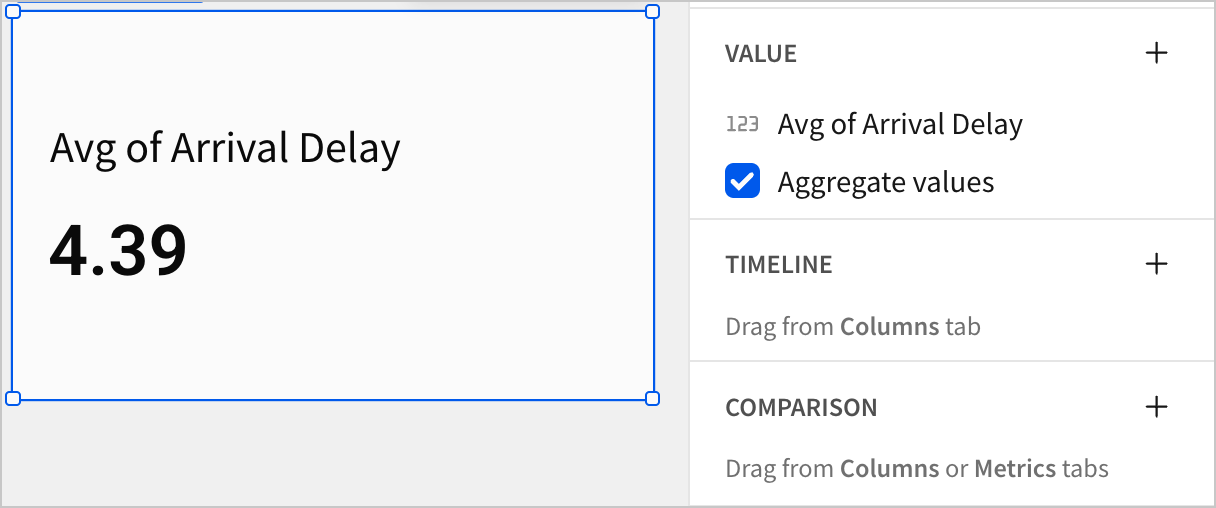Click the COMPARISON section header
1216x508 pixels.
[801, 408]
